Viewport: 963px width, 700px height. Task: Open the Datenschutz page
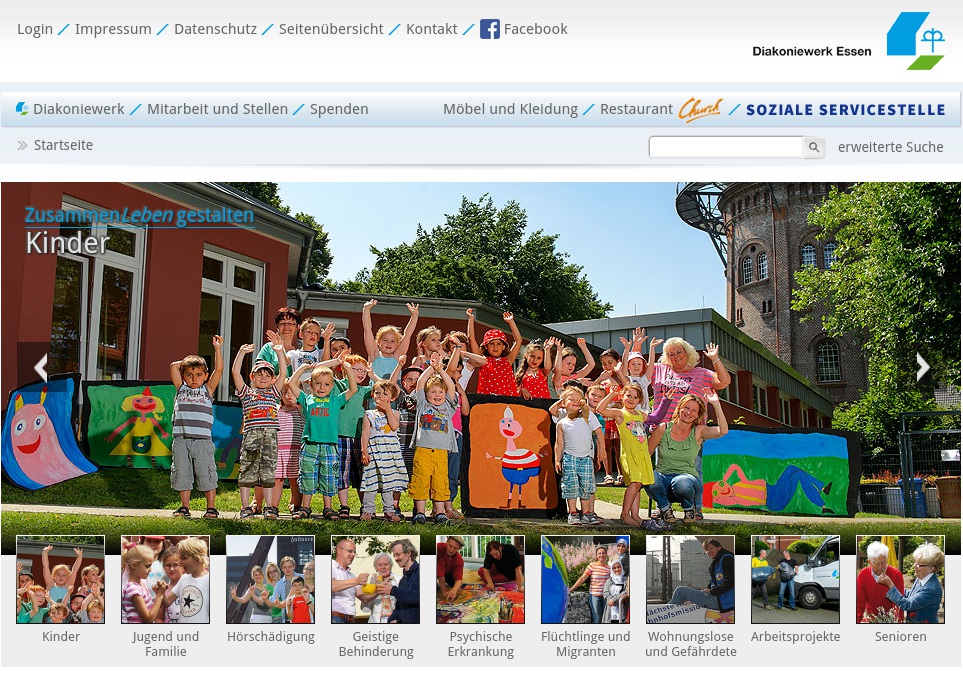pos(215,29)
